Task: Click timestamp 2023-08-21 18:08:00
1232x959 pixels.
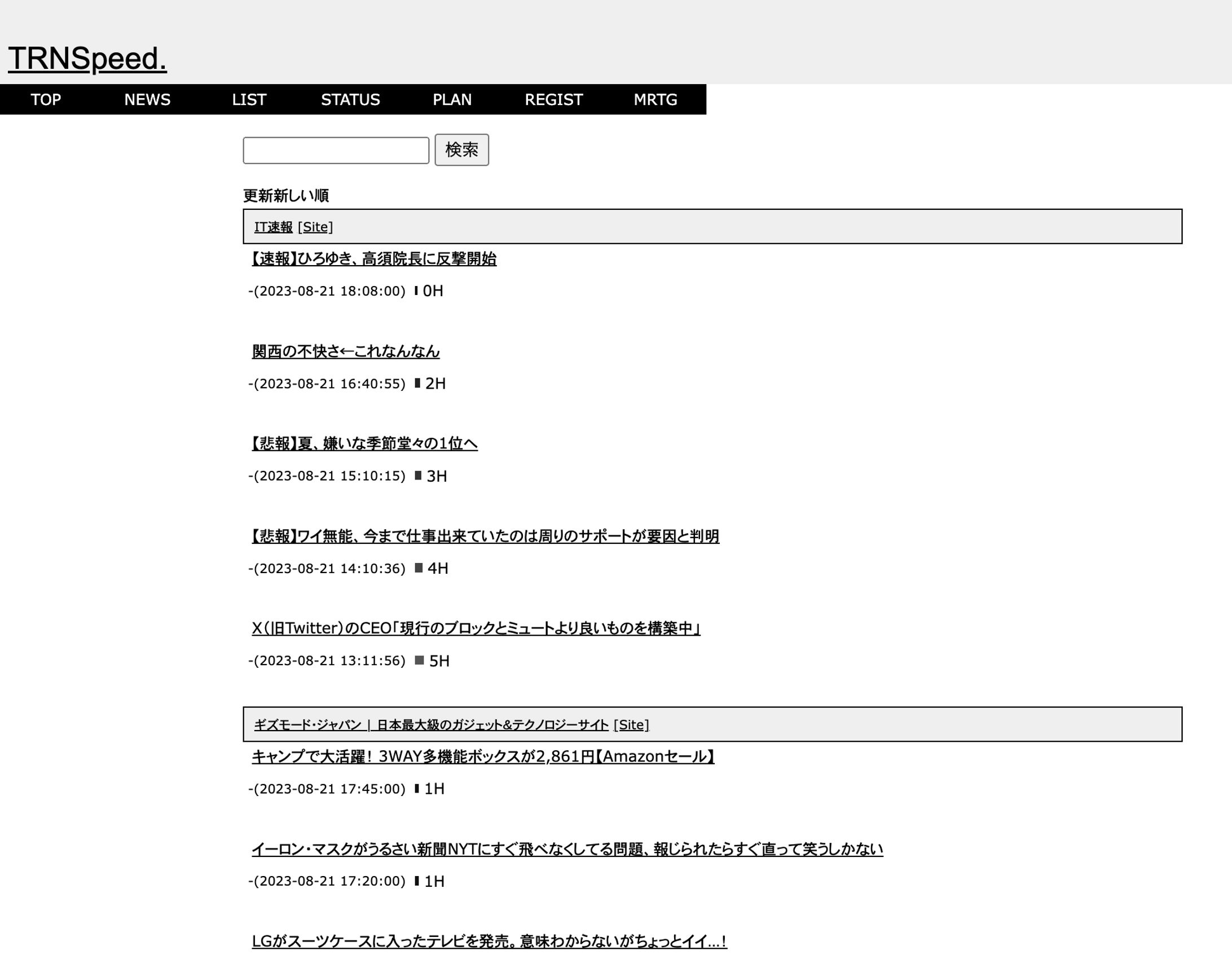Action: [x=327, y=291]
